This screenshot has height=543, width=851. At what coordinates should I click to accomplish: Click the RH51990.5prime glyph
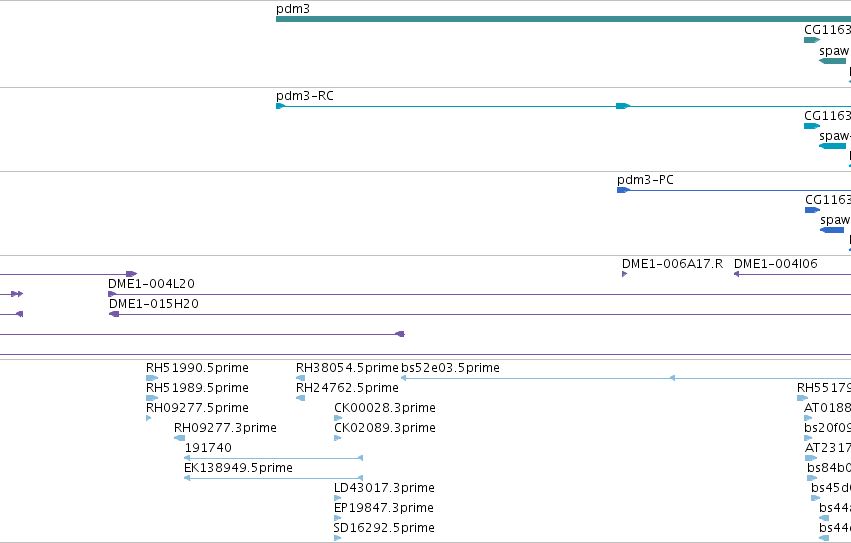point(152,378)
